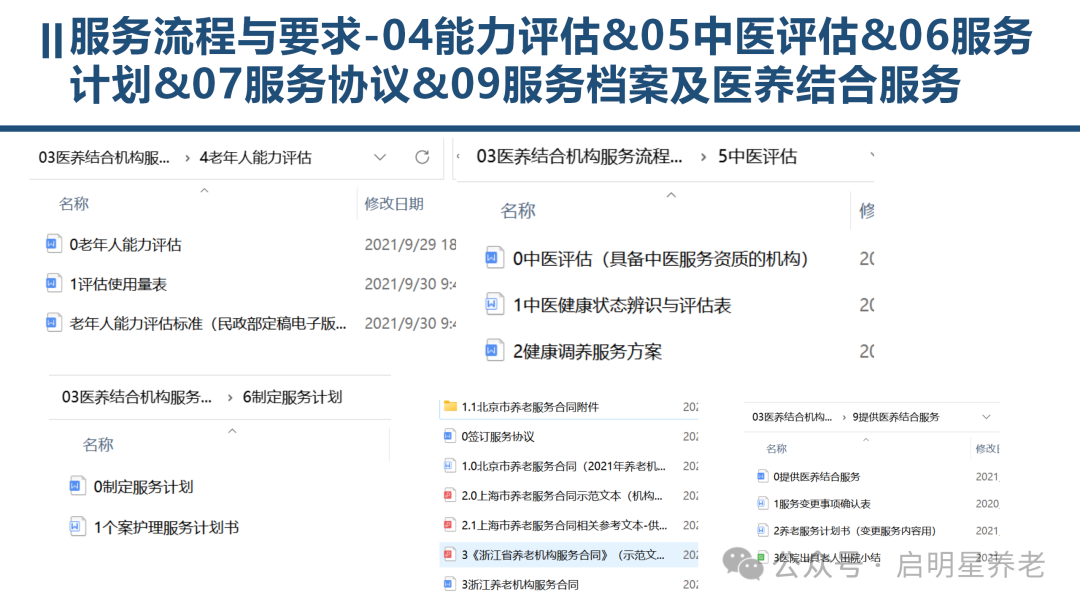Image resolution: width=1080 pixels, height=608 pixels.
Task: Sort files by clicking 修改日期 header
Action: point(394,203)
